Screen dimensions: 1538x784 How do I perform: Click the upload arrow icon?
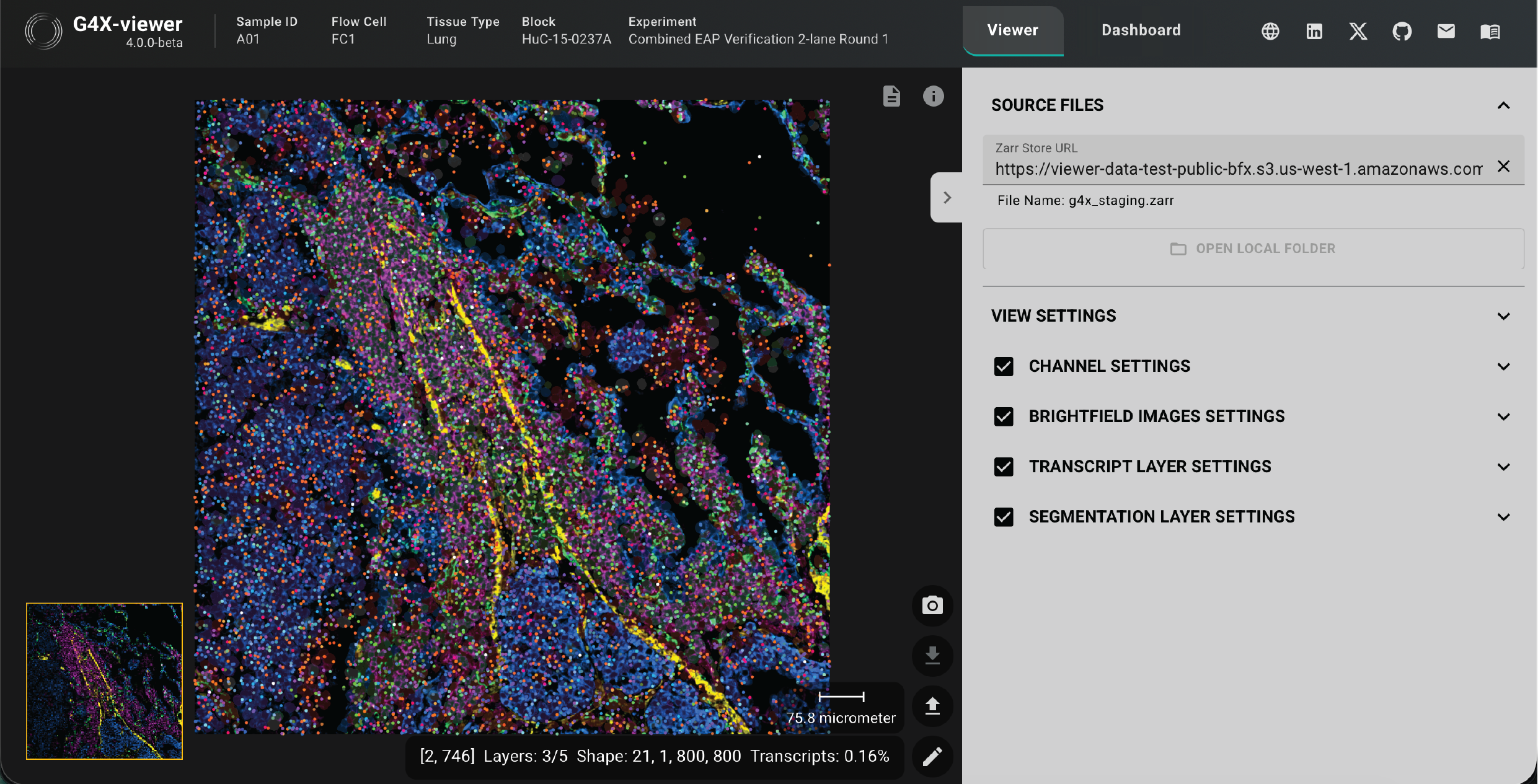point(932,706)
